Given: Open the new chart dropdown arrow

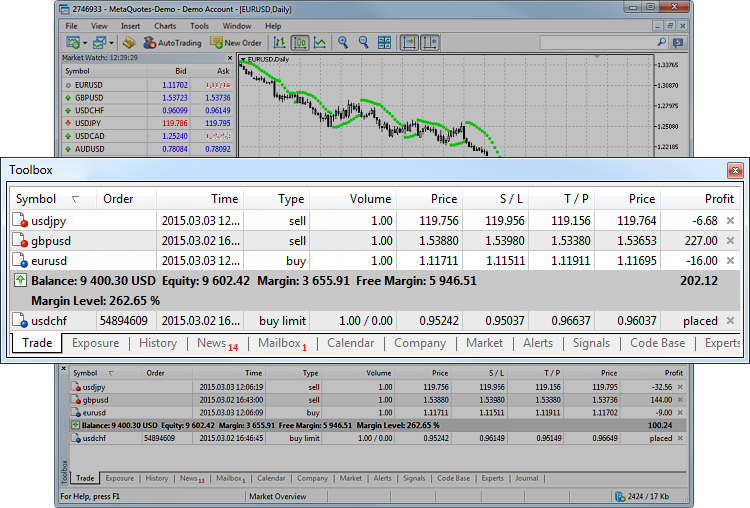Looking at the screenshot, I should [84, 43].
